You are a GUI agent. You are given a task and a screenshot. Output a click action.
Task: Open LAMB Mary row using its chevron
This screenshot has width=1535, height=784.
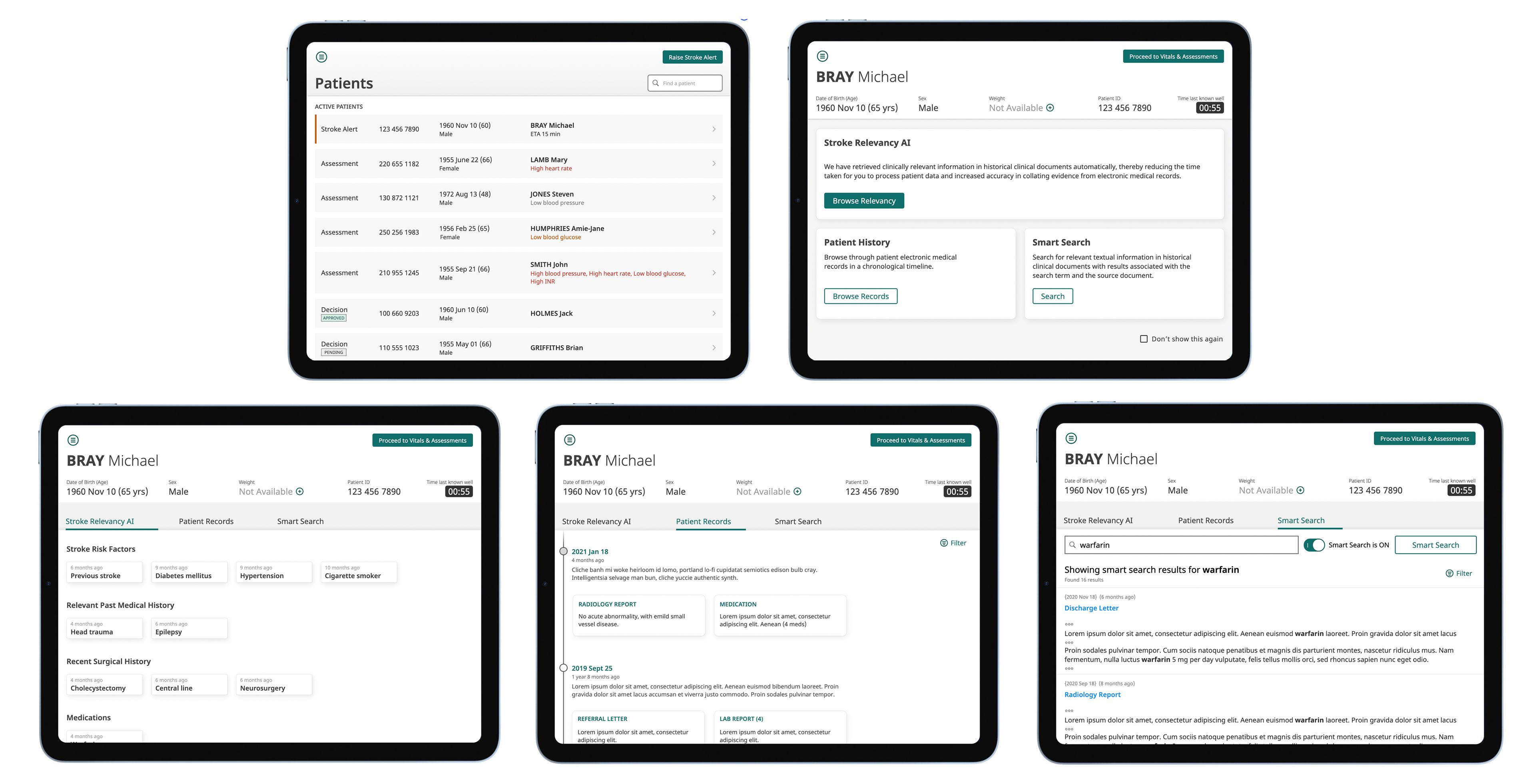[713, 164]
